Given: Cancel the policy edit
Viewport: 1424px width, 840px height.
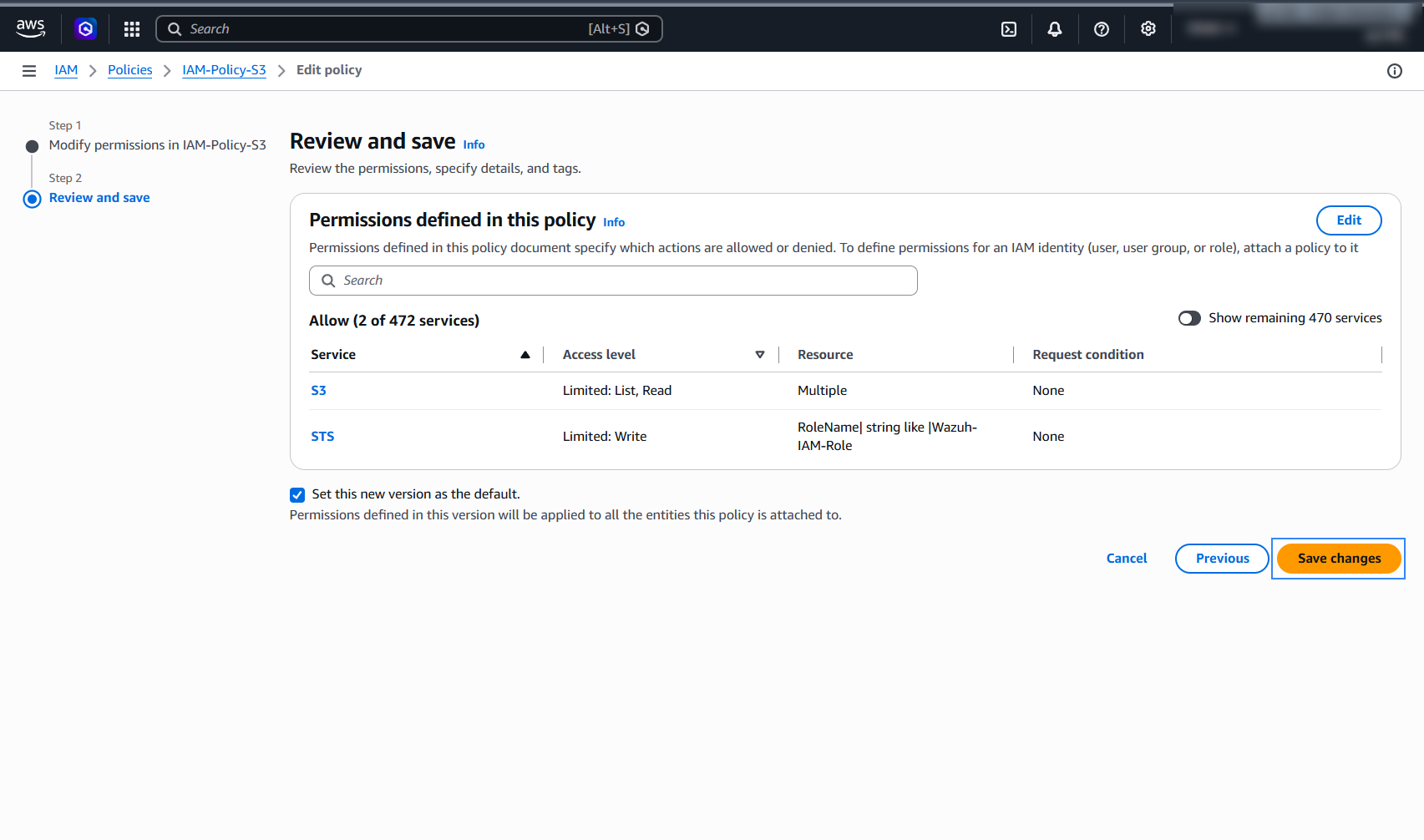Looking at the screenshot, I should click(x=1127, y=559).
